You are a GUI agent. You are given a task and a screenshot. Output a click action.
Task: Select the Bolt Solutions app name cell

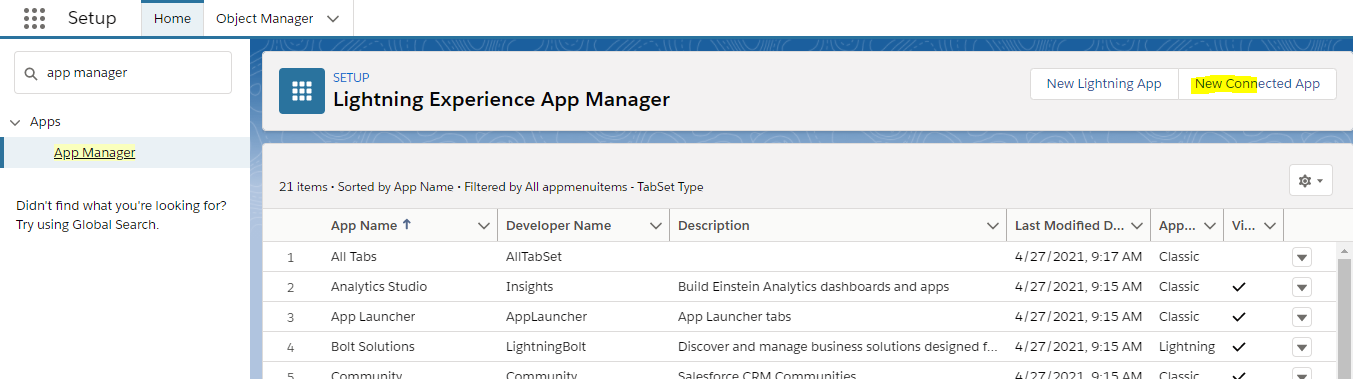click(x=373, y=347)
